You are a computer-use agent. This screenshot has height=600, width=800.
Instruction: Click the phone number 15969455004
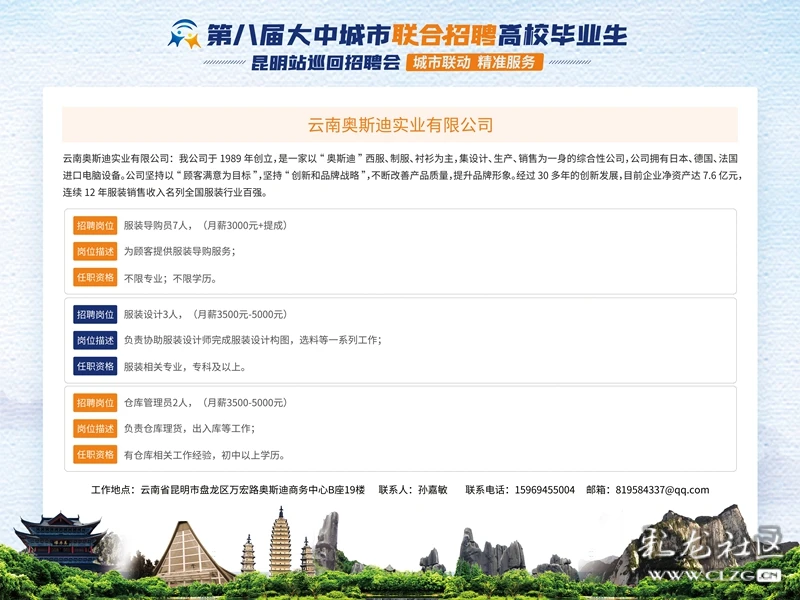544,490
